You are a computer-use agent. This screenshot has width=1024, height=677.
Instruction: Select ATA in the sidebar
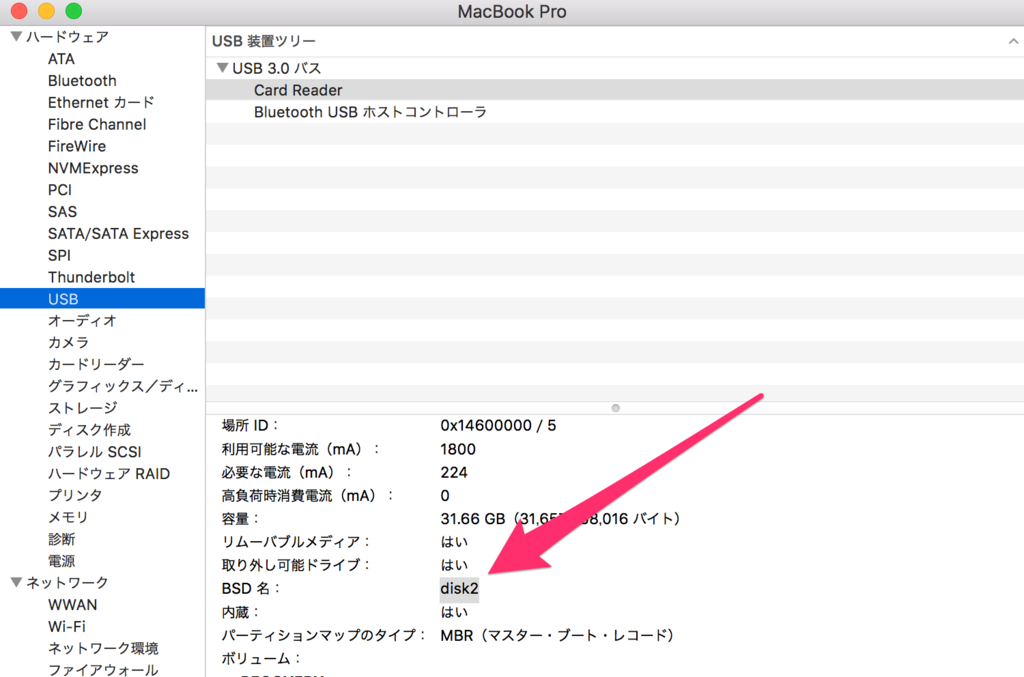click(61, 59)
